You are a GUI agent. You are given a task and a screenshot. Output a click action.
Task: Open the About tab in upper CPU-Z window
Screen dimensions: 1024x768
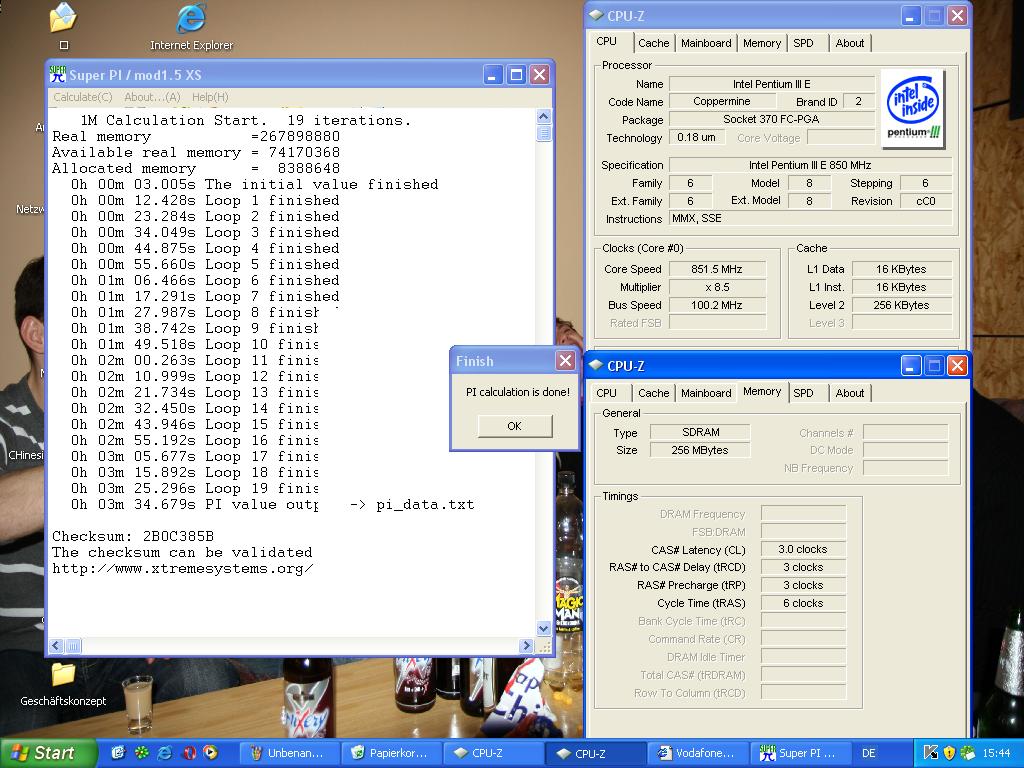850,43
